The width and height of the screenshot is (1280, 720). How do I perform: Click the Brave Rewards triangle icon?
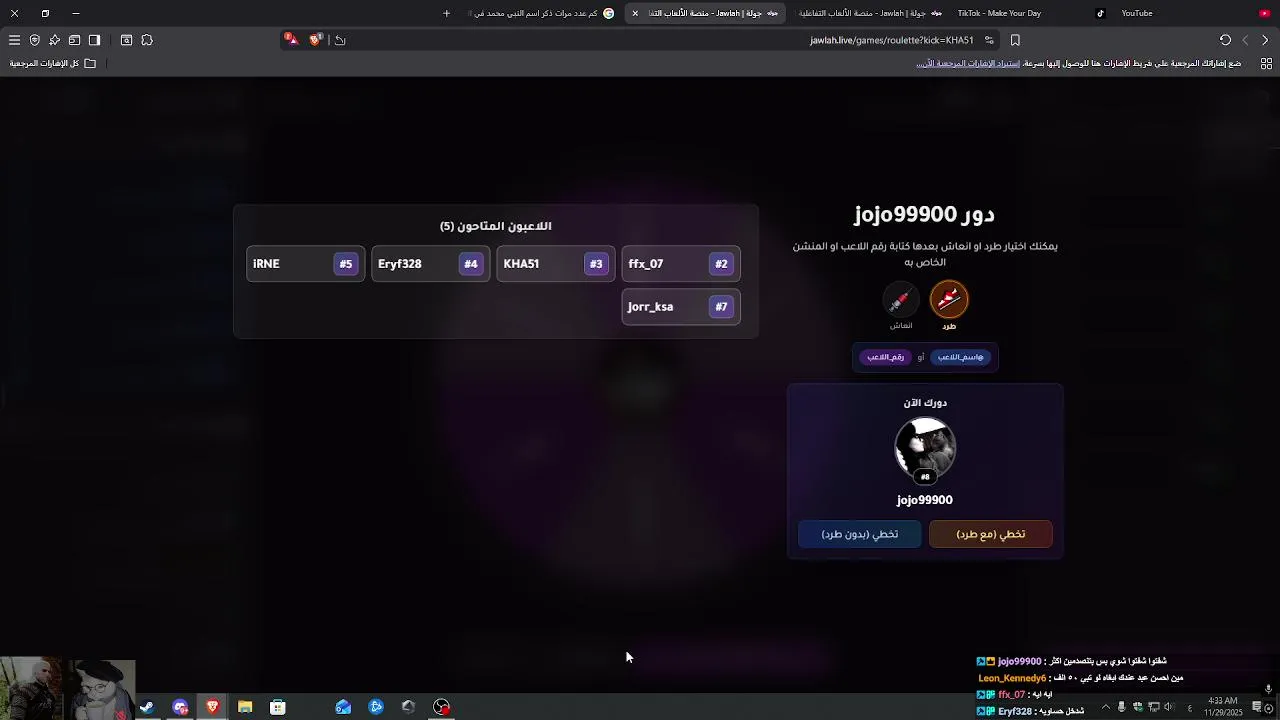291,39
